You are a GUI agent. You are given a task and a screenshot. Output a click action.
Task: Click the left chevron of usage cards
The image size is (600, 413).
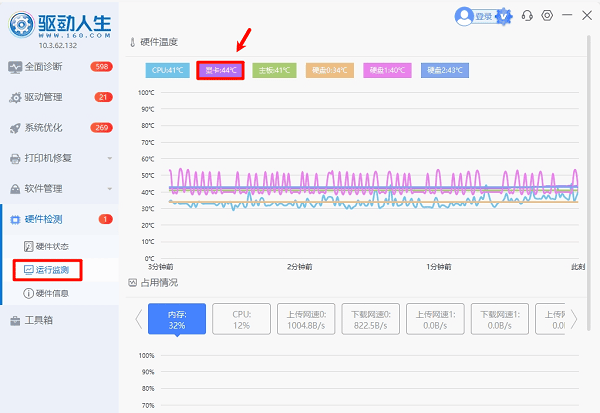139,319
